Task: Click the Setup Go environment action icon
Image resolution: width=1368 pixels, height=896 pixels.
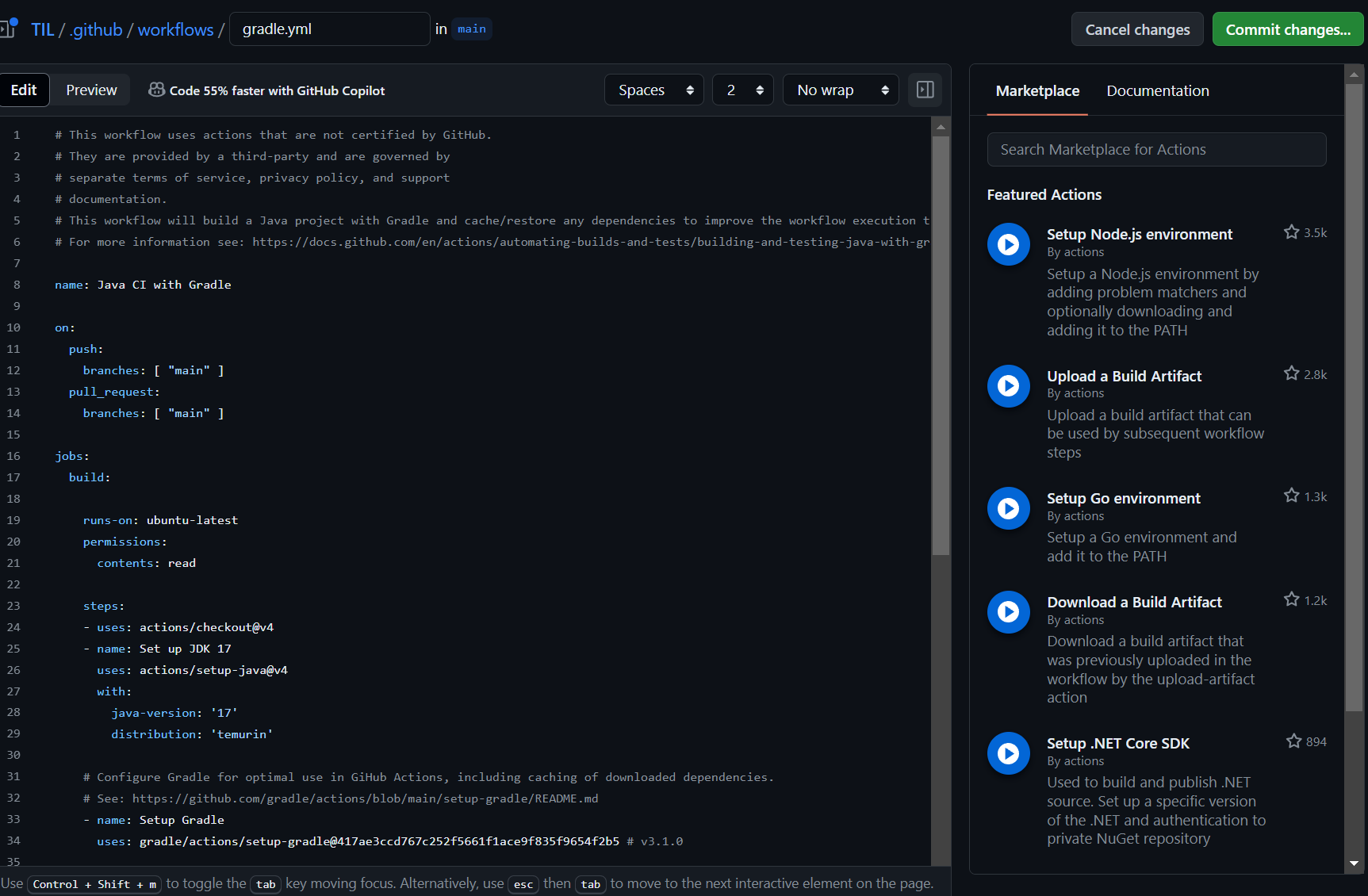Action: 1008,508
